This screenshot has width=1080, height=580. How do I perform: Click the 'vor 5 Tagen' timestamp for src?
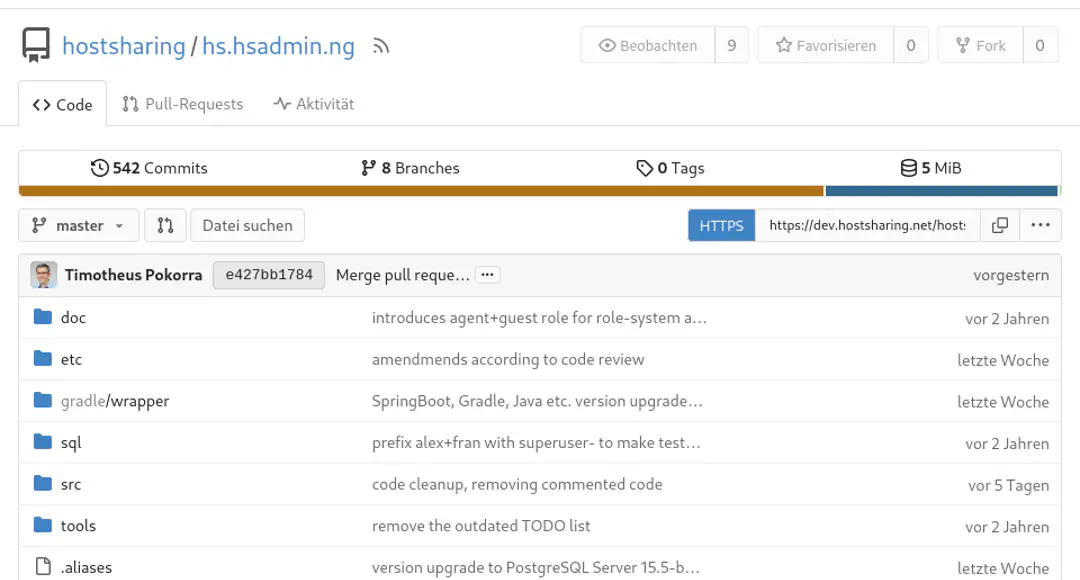tap(1008, 486)
